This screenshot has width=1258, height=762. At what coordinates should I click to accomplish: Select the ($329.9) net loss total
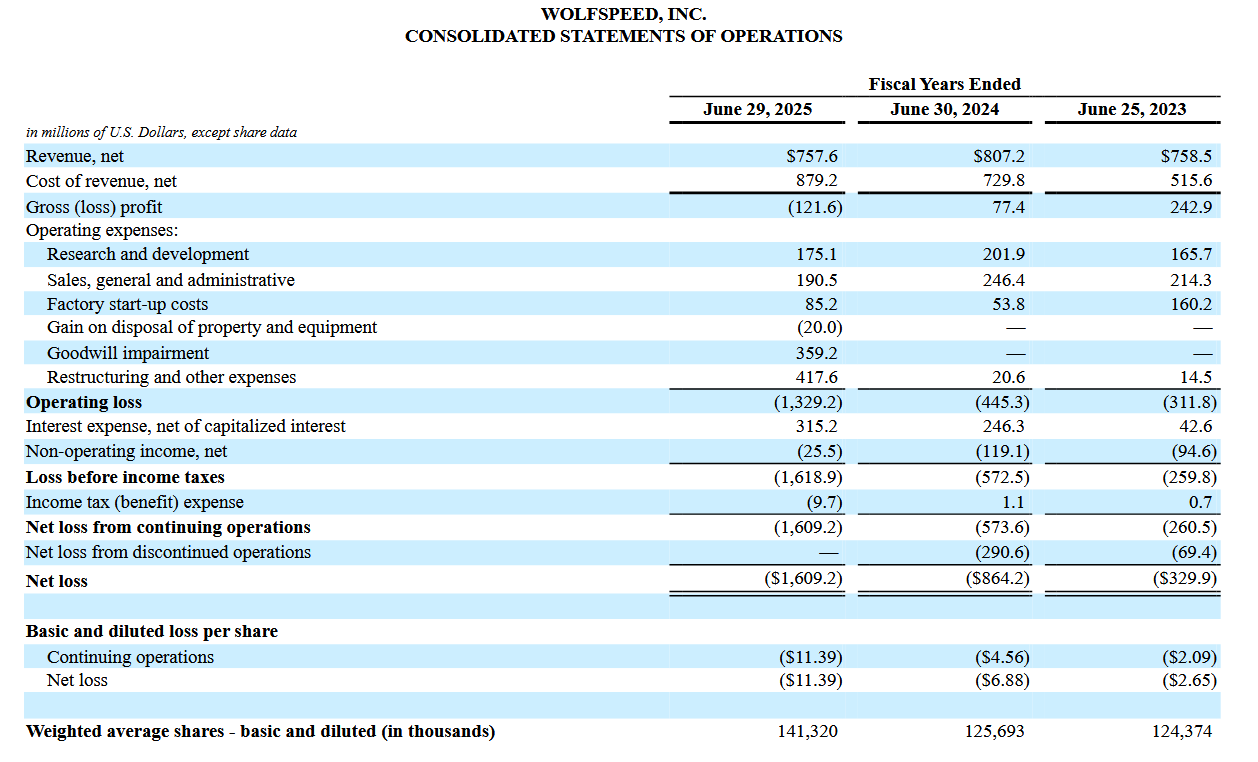pyautogui.click(x=1183, y=580)
